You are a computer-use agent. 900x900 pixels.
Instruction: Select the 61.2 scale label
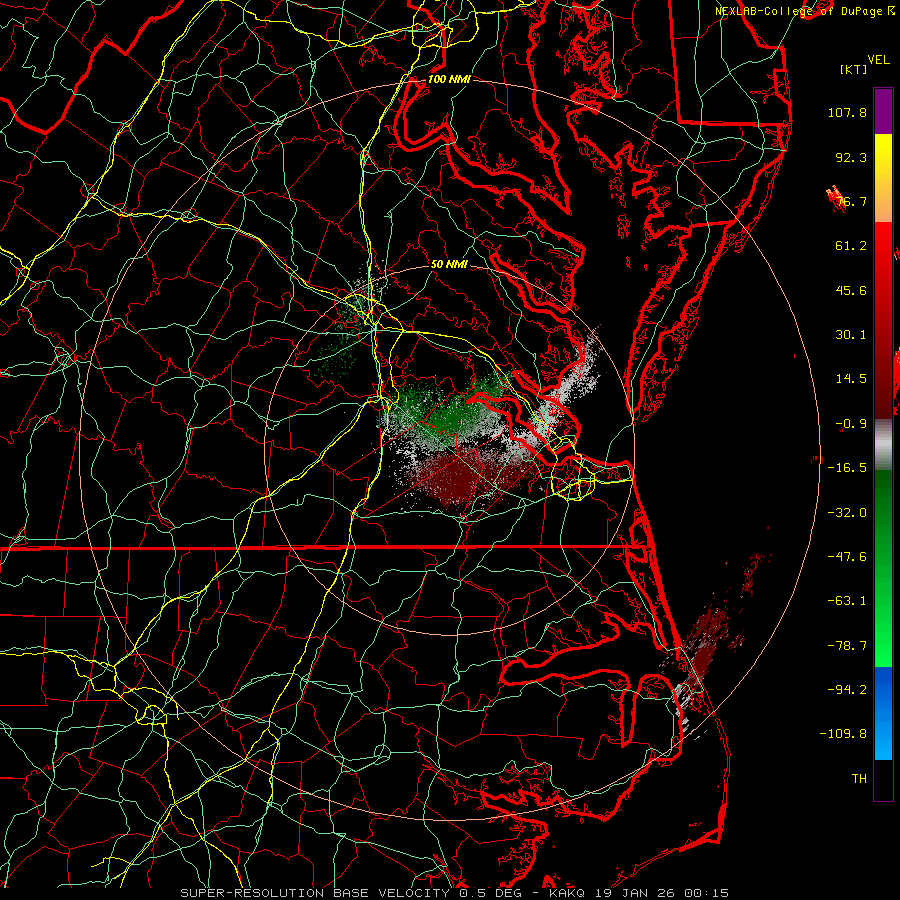[851, 246]
